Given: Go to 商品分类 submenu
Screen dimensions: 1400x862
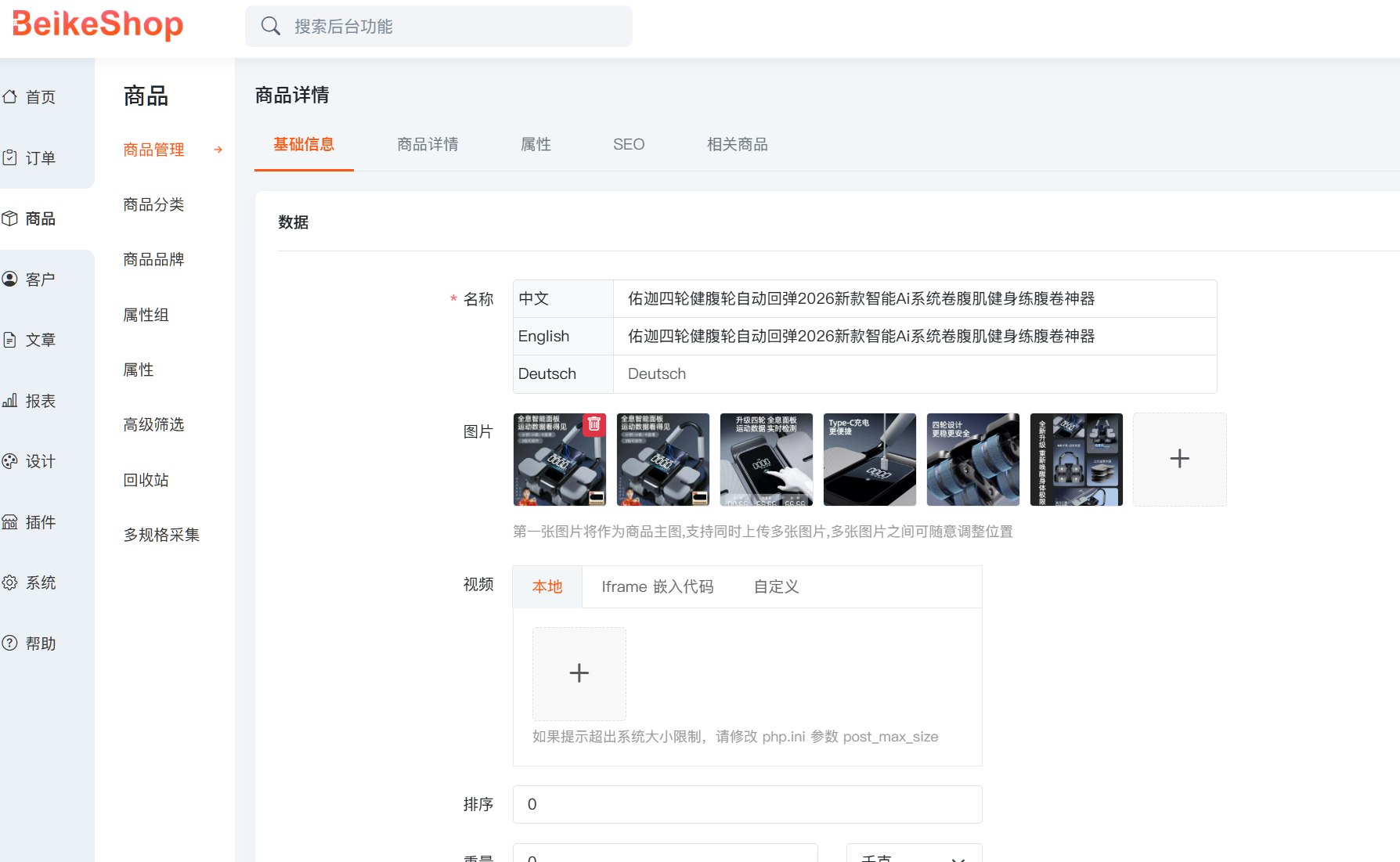Looking at the screenshot, I should (x=153, y=204).
